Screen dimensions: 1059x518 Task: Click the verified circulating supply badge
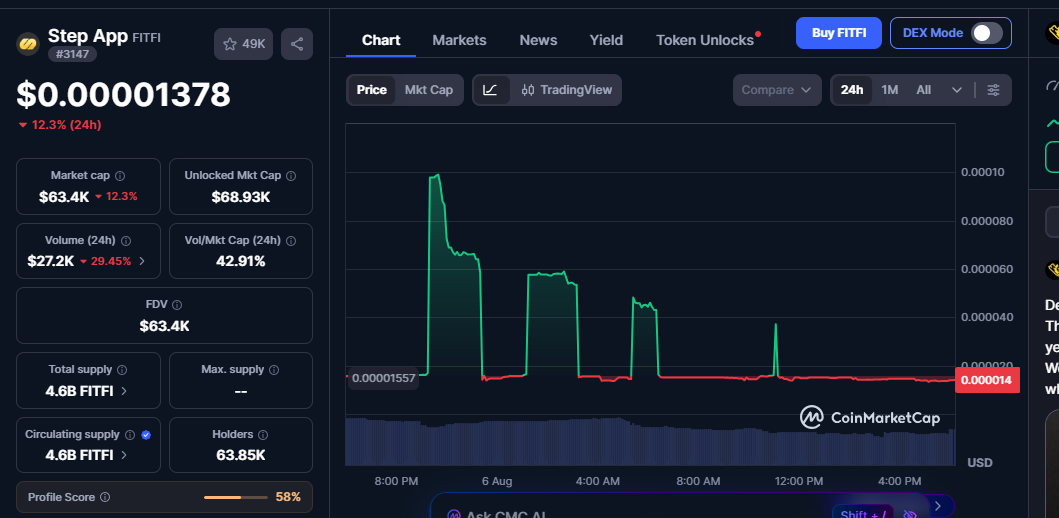click(146, 435)
